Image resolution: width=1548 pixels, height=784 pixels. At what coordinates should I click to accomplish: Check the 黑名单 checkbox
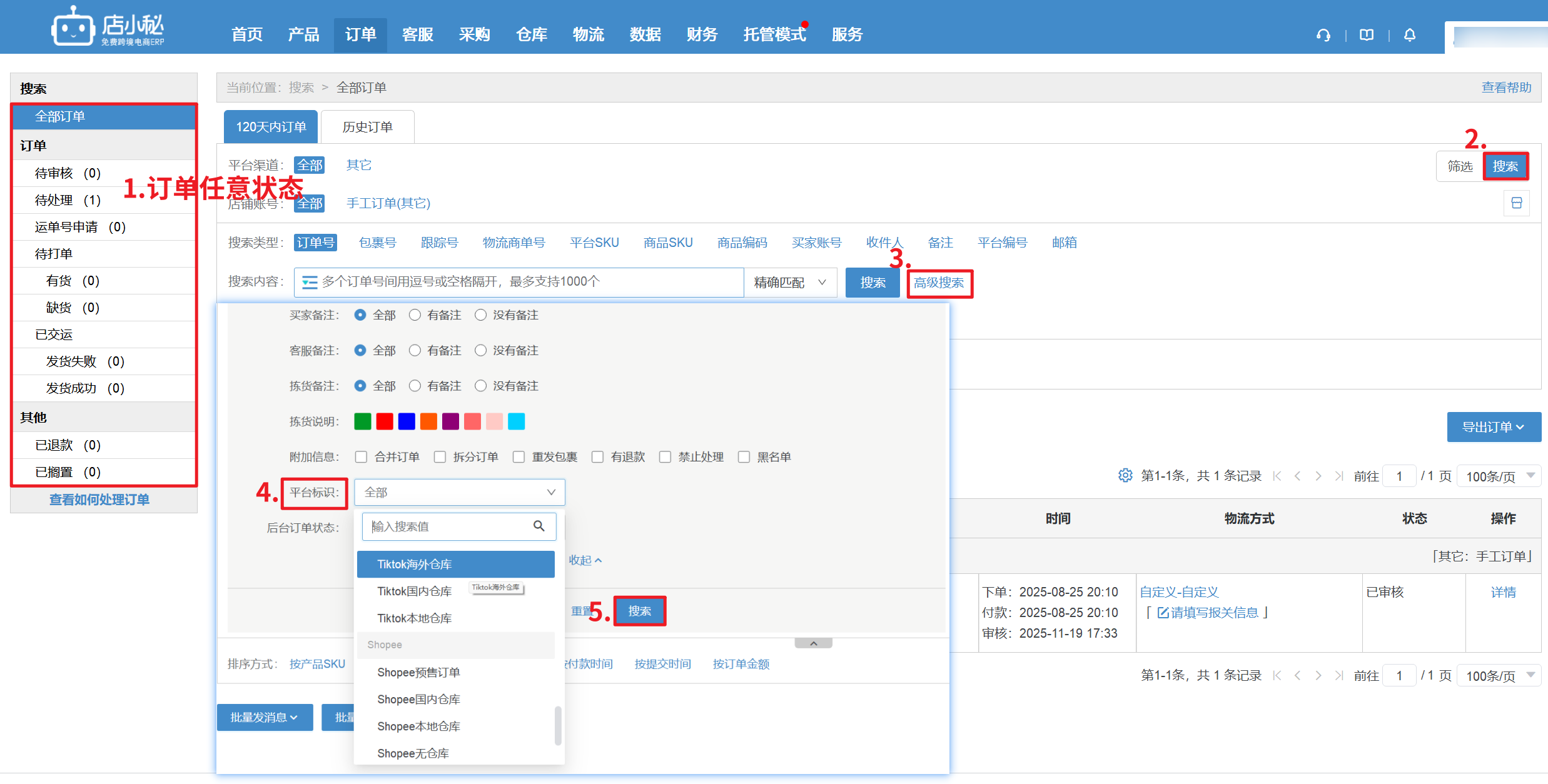744,457
